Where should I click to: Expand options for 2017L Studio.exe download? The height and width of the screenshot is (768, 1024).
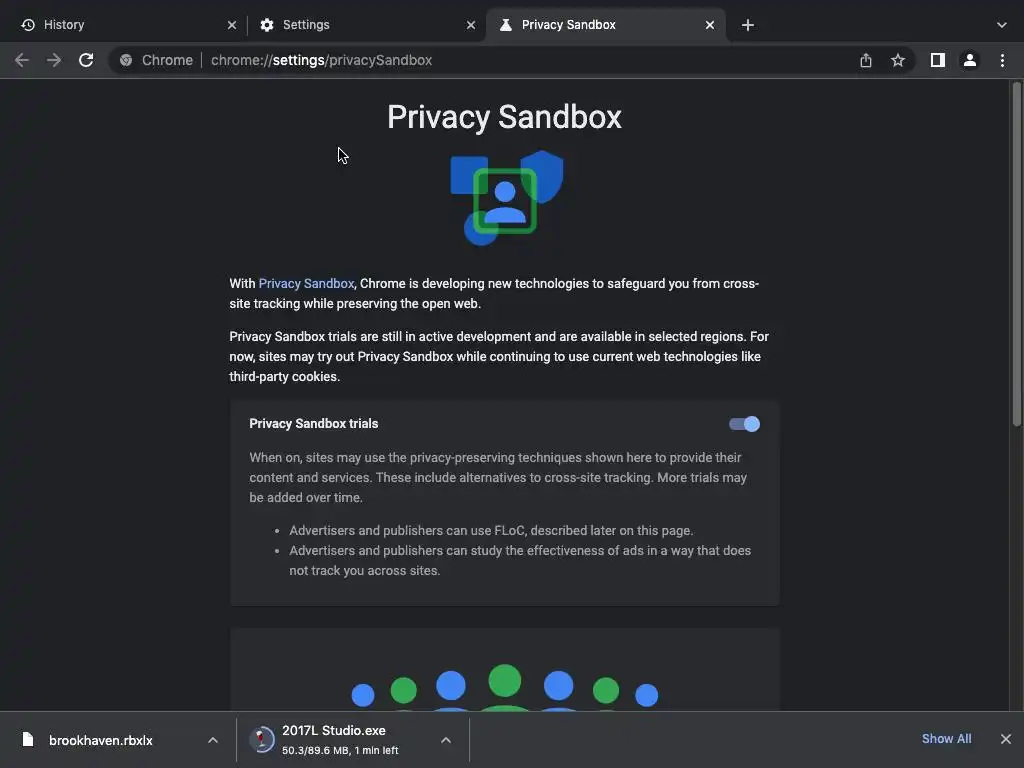[445, 740]
